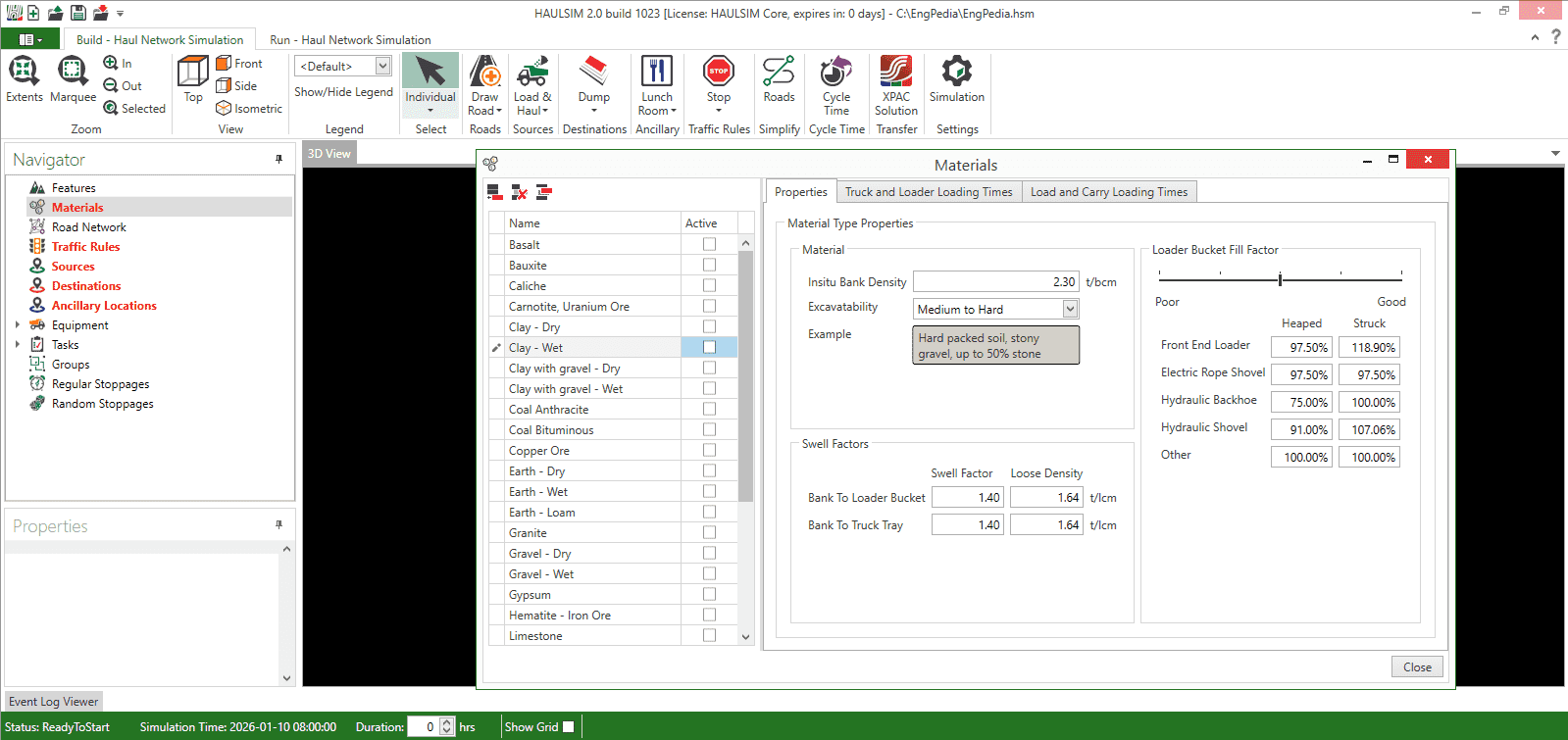
Task: Select the Marquee zoom tool
Action: (73, 73)
